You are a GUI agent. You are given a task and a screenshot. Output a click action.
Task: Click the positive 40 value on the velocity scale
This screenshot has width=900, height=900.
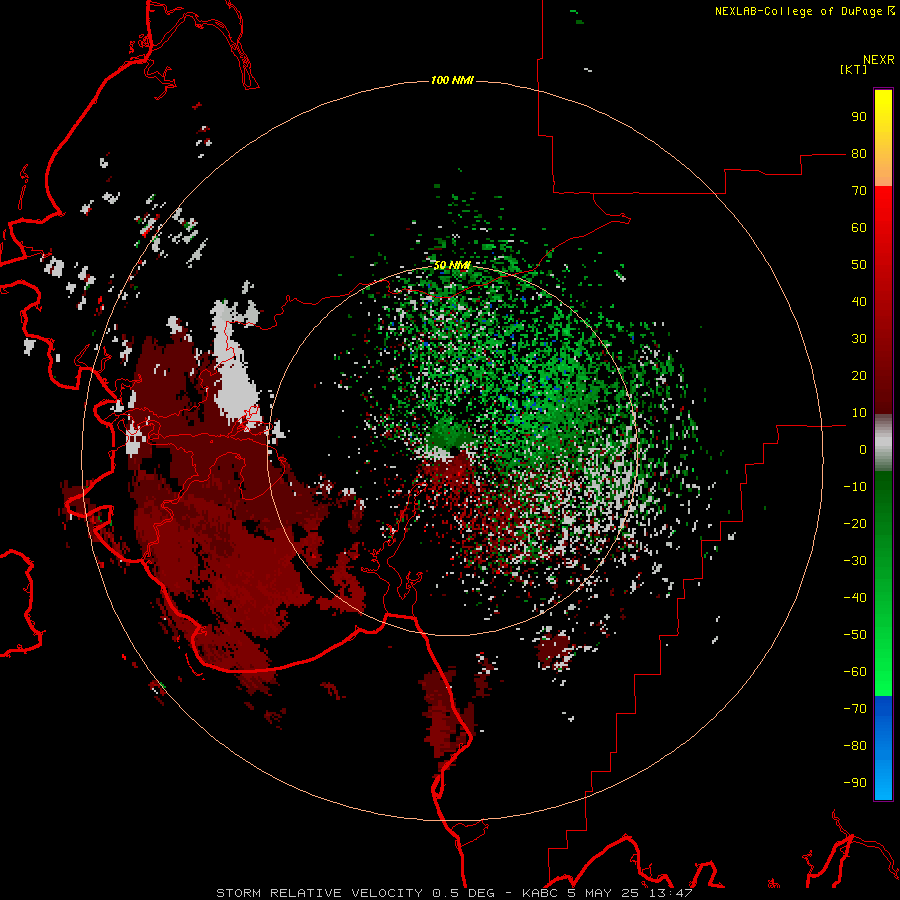pyautogui.click(x=859, y=302)
